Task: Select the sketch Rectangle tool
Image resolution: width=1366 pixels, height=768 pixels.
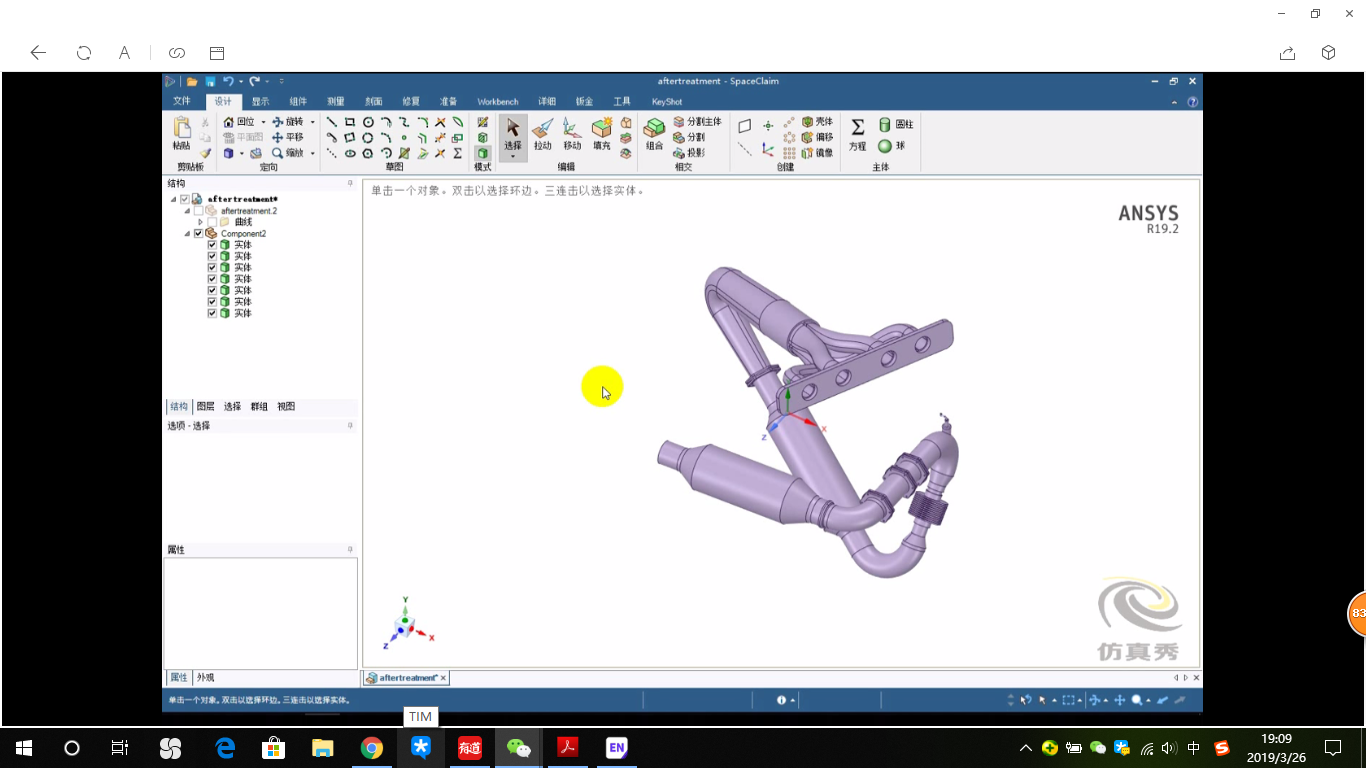Action: pyautogui.click(x=349, y=121)
